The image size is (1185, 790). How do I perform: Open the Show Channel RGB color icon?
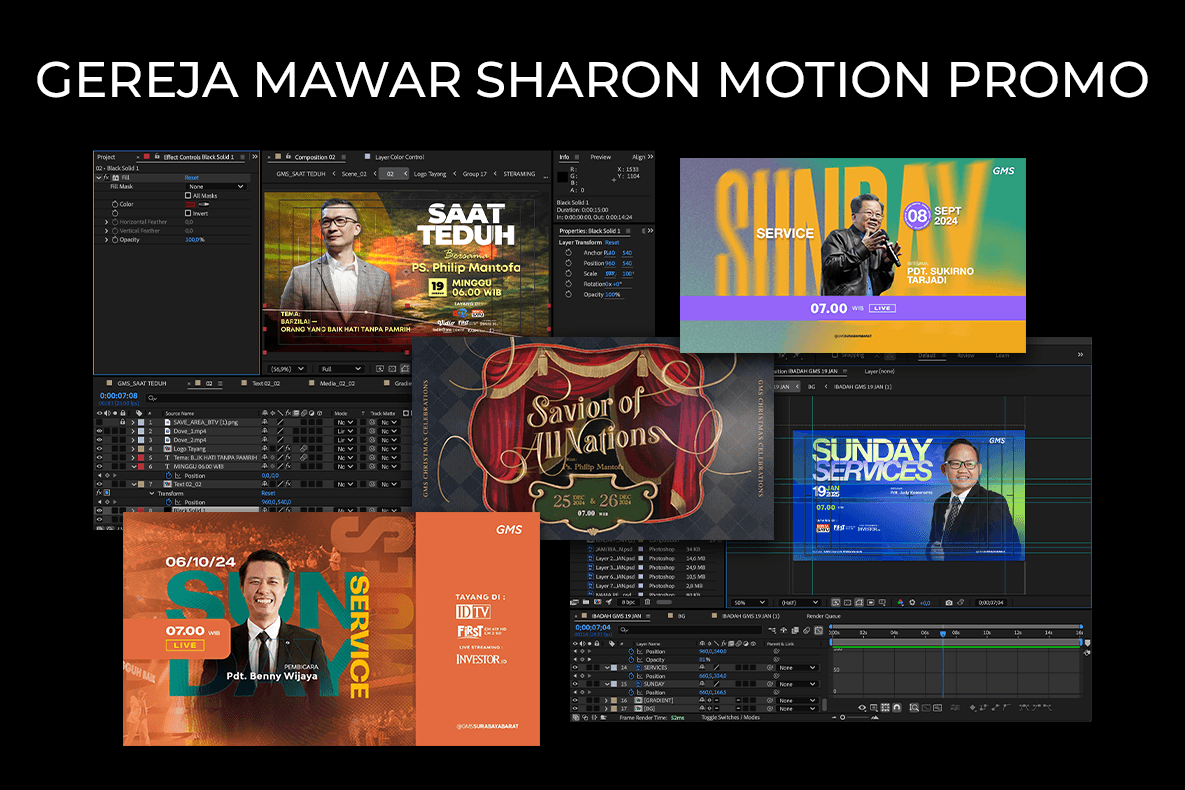point(900,603)
